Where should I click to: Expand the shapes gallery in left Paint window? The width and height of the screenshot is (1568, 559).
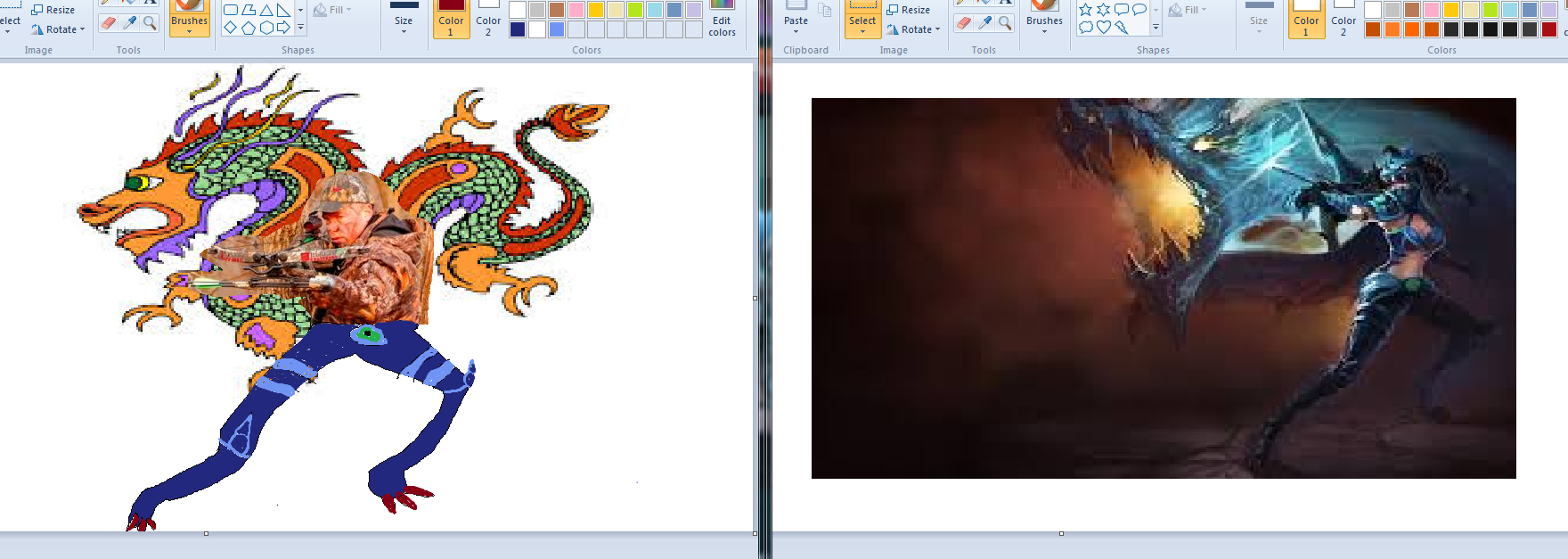(300, 28)
